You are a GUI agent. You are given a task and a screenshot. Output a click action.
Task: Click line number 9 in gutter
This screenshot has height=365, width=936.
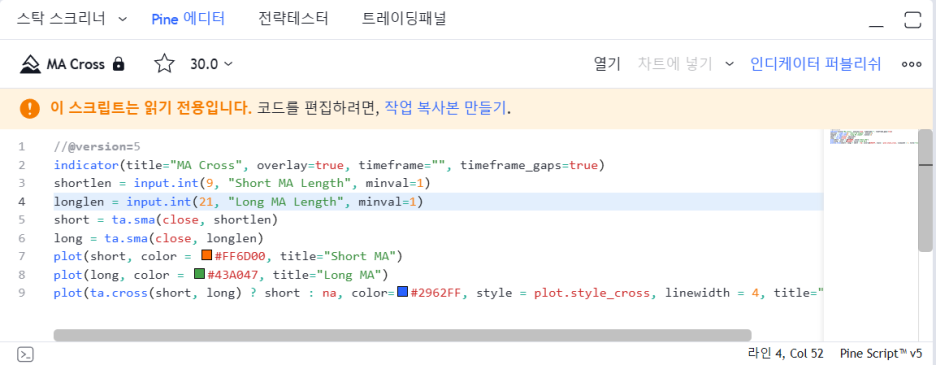coord(21,293)
